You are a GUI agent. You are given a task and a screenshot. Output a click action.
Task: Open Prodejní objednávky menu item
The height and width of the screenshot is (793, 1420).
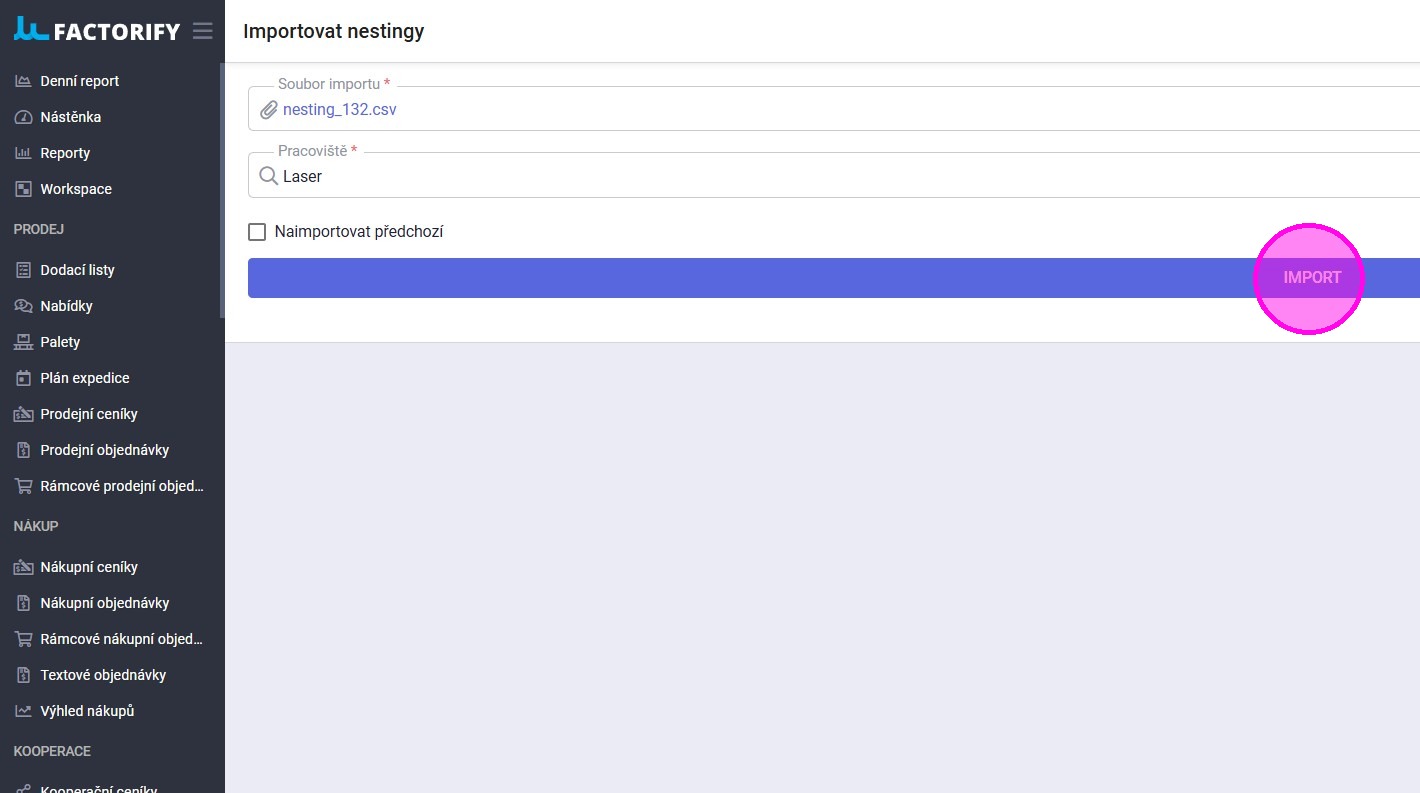point(104,450)
